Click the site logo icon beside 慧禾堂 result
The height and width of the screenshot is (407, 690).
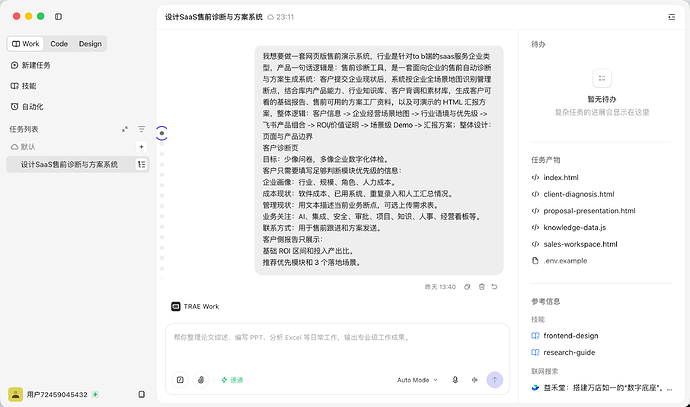click(535, 388)
